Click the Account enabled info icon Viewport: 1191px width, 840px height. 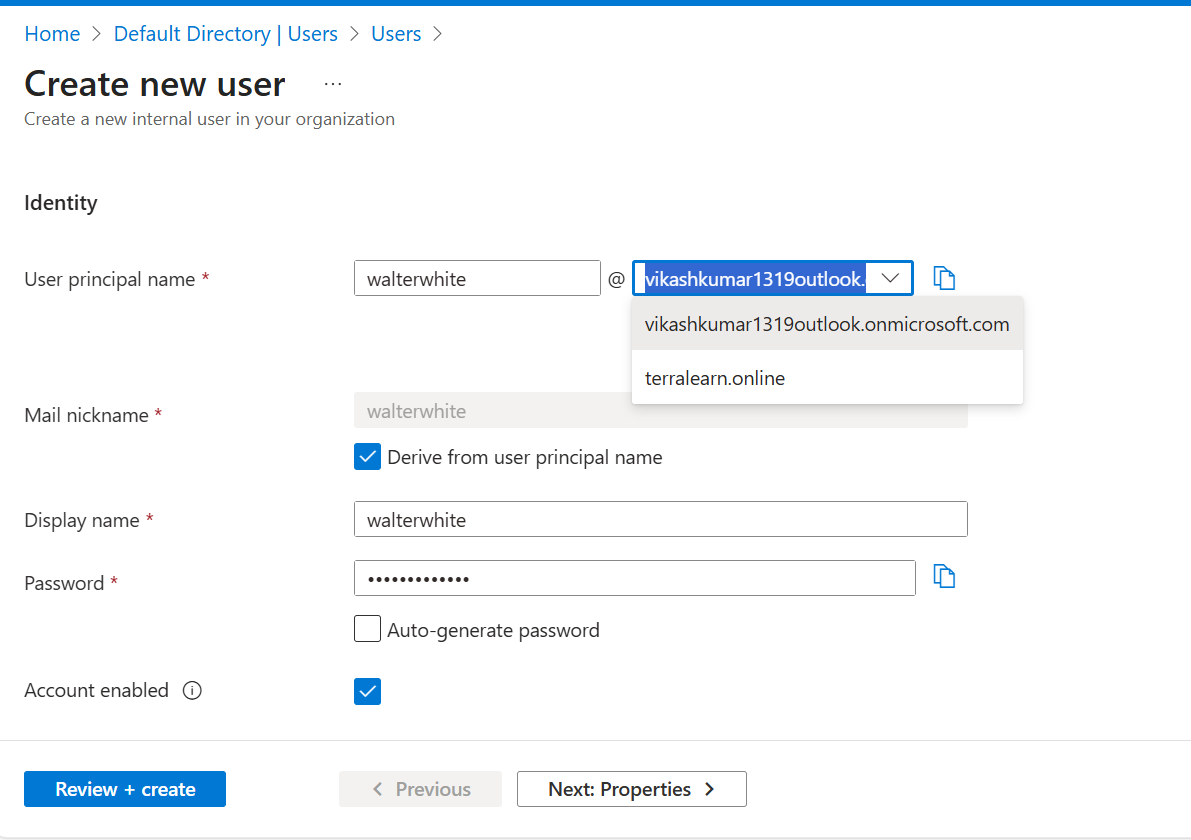pyautogui.click(x=192, y=691)
